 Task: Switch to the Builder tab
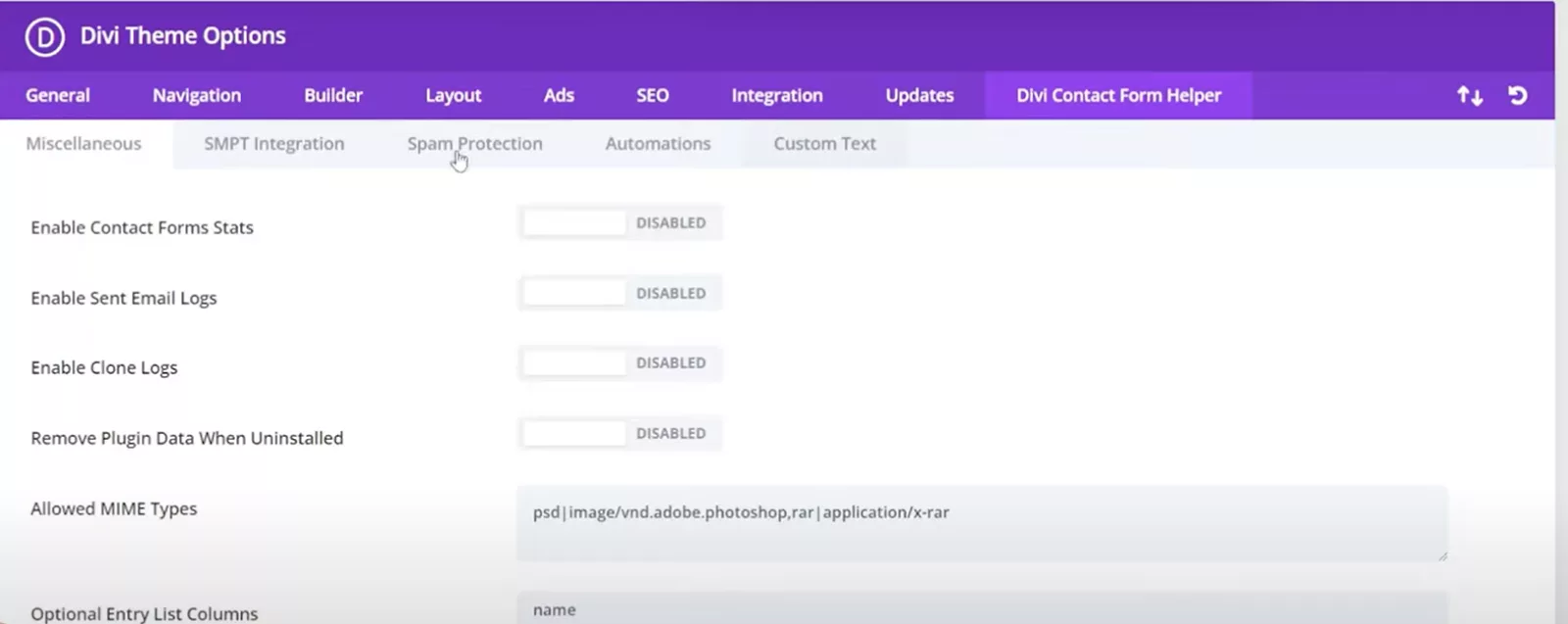tap(333, 95)
